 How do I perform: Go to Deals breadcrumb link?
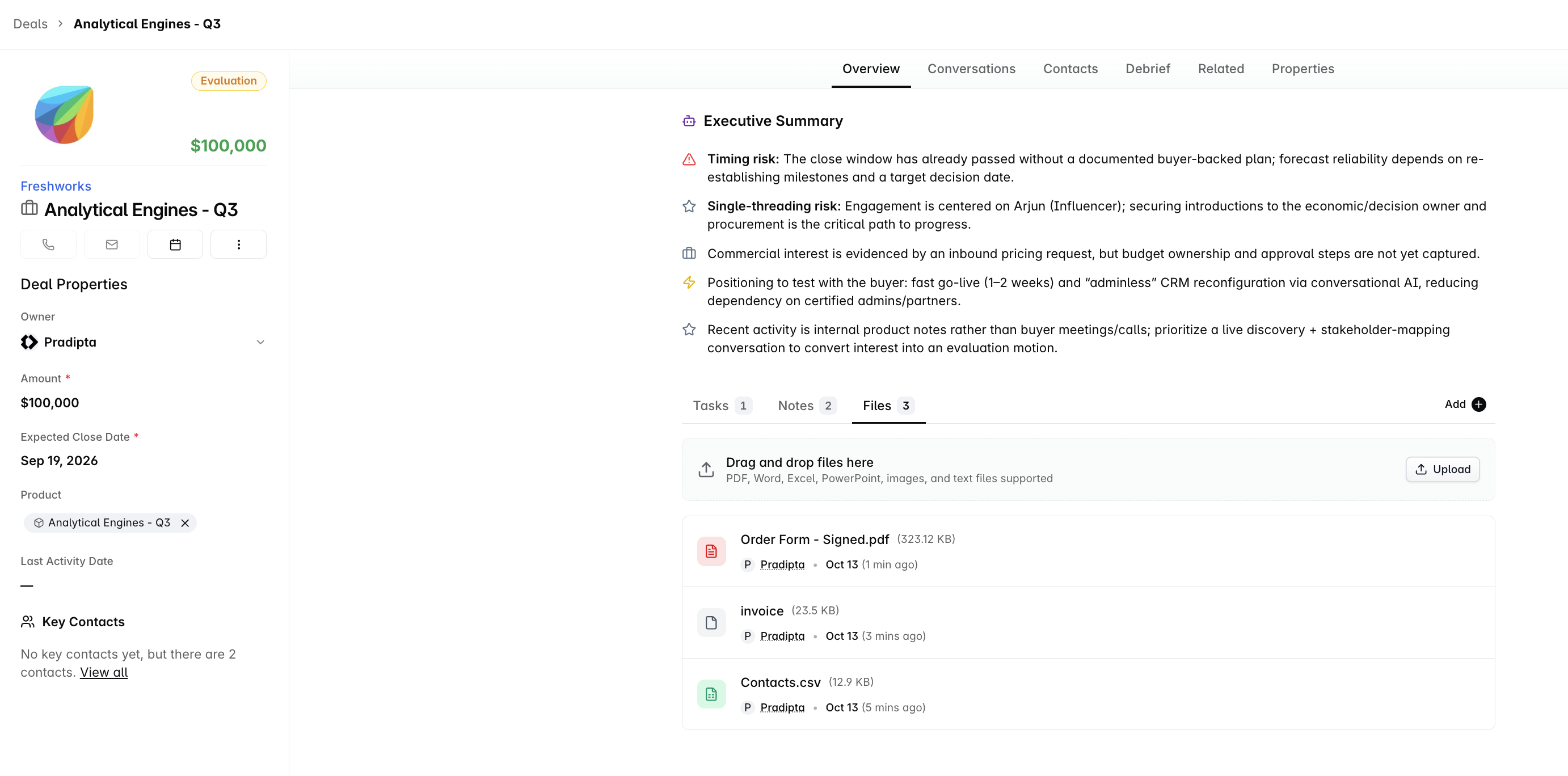31,24
